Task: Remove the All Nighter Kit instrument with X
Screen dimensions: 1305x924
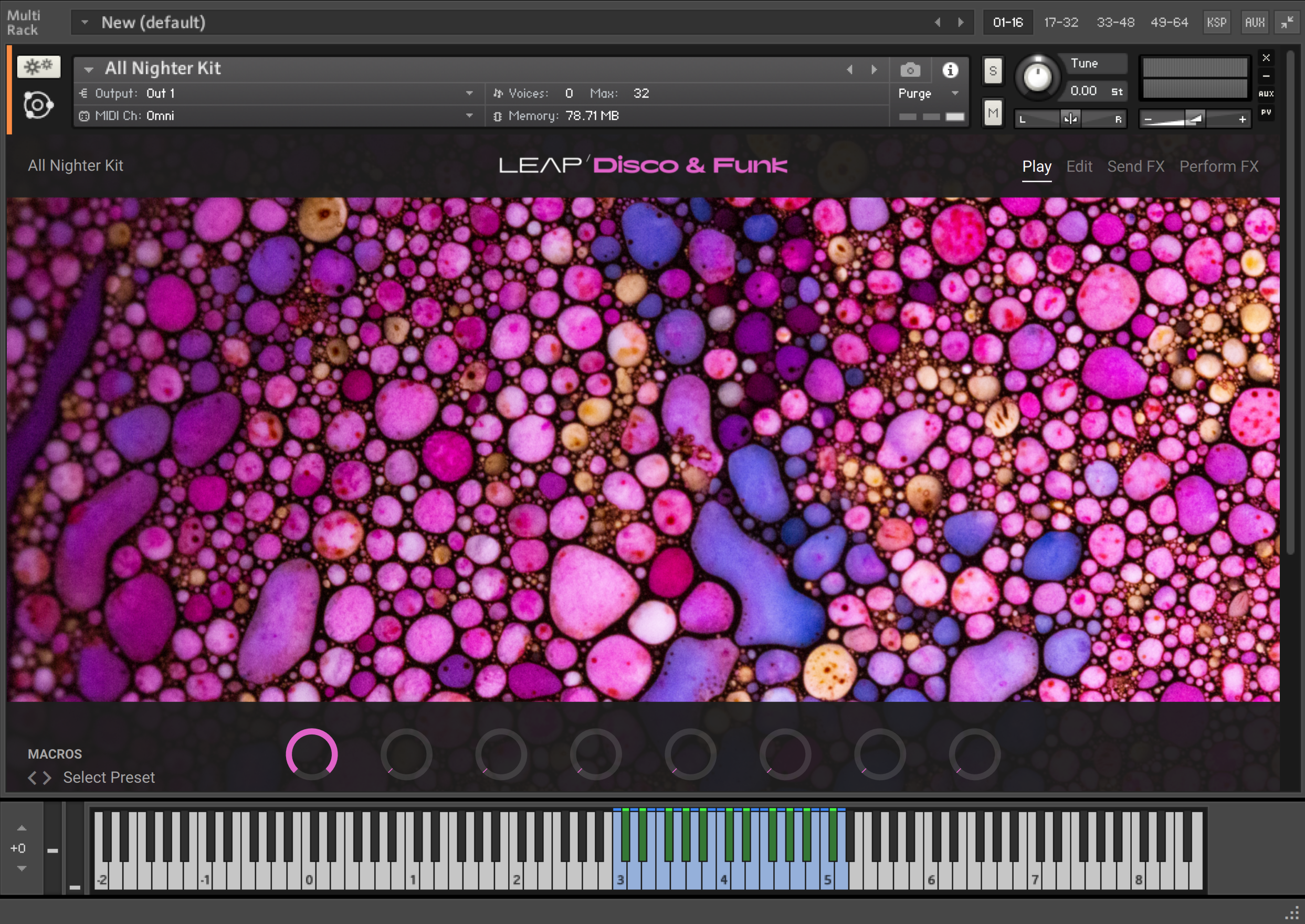Action: (1266, 57)
